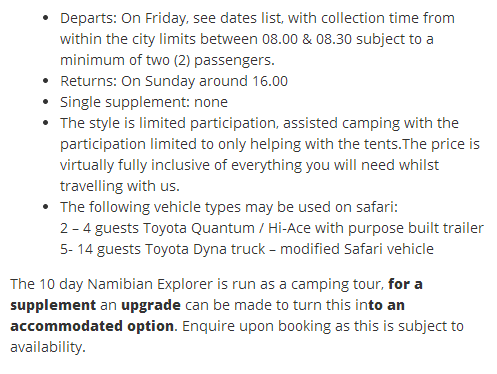This screenshot has width=497, height=374.
Task: Click the 'Single supplement: none' bullet
Action: tap(144, 102)
